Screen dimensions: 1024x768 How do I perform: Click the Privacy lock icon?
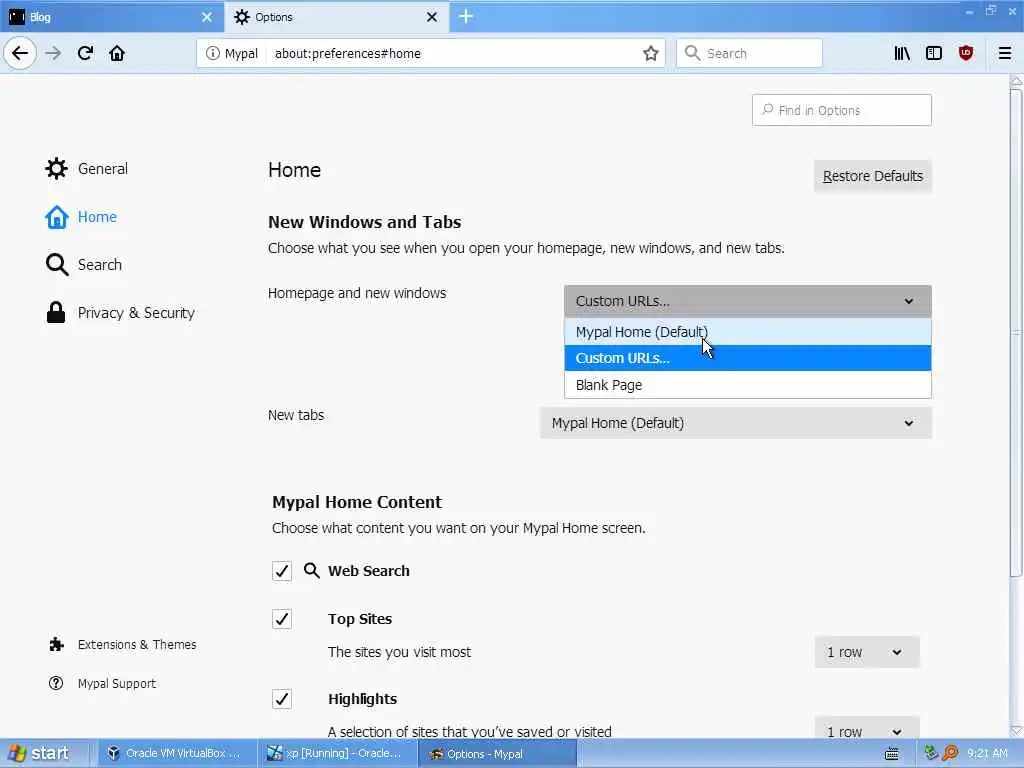(56, 313)
